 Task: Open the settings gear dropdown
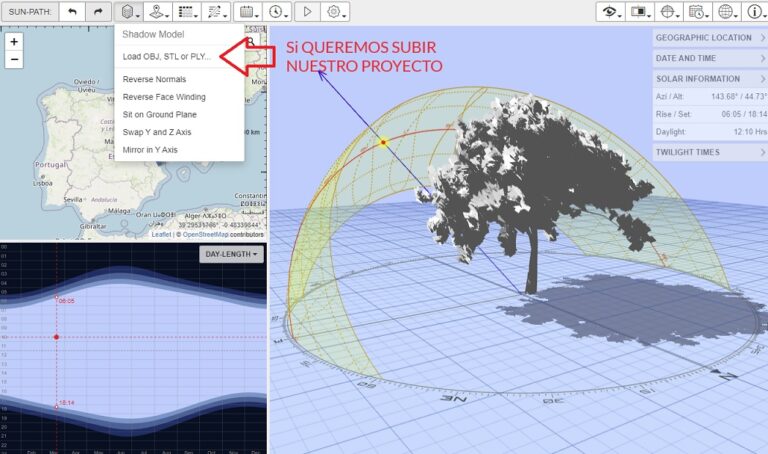click(x=336, y=12)
